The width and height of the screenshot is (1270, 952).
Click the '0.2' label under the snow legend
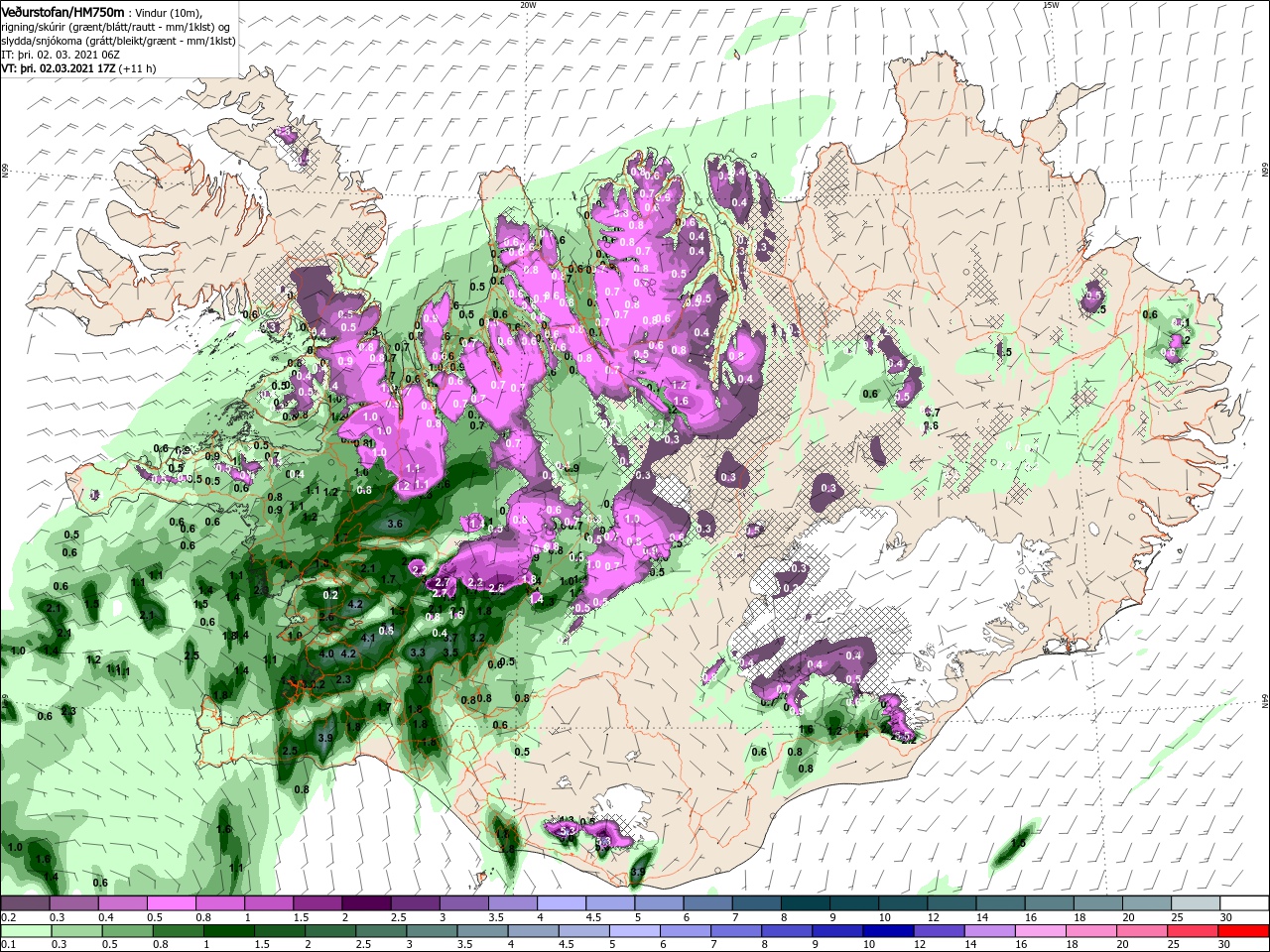pos(8,917)
